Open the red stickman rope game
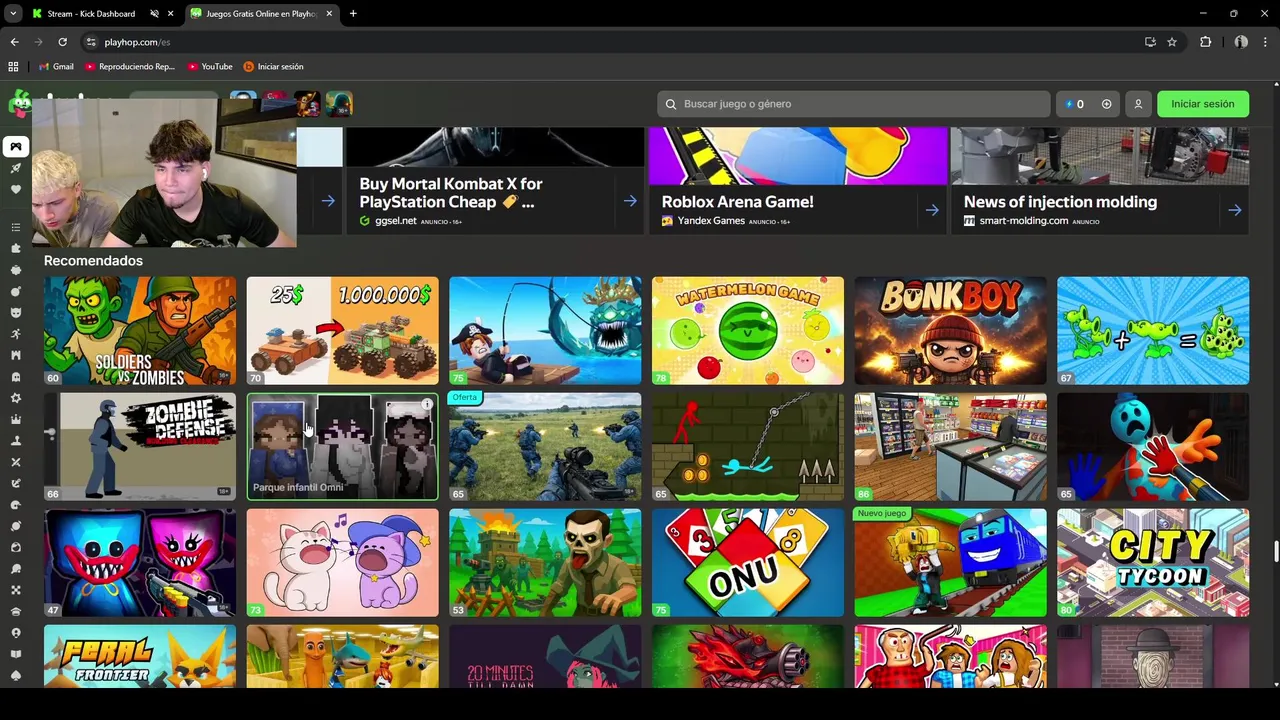The image size is (1280, 720). pos(748,447)
